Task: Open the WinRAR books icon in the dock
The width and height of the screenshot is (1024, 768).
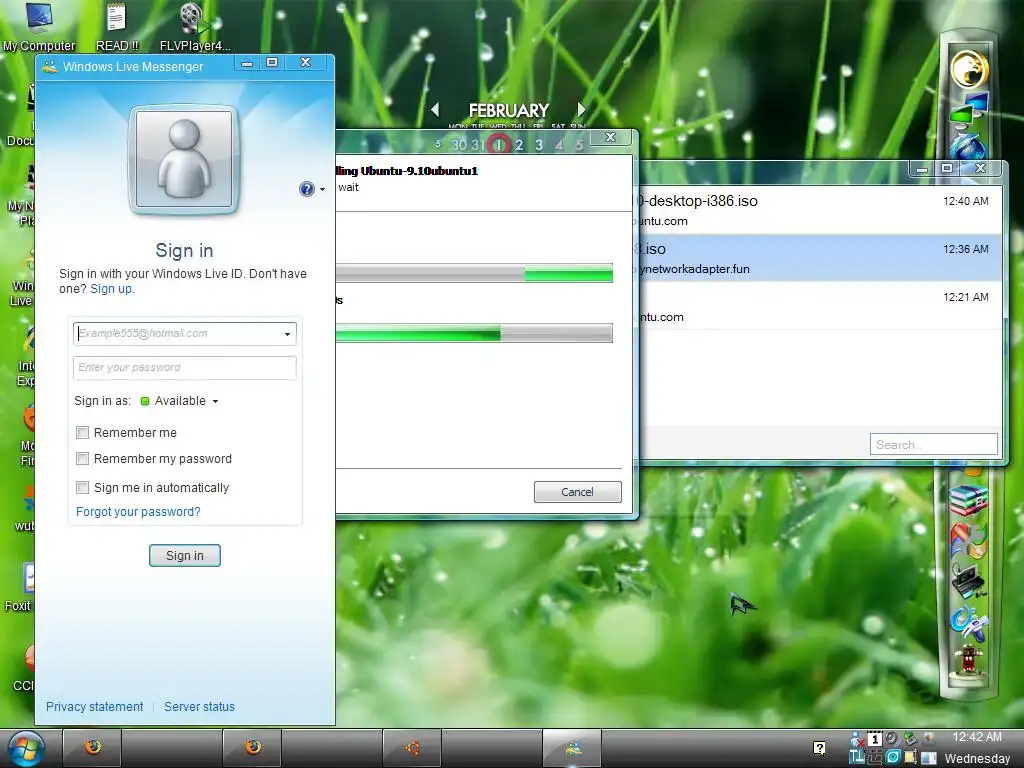Action: click(x=968, y=500)
